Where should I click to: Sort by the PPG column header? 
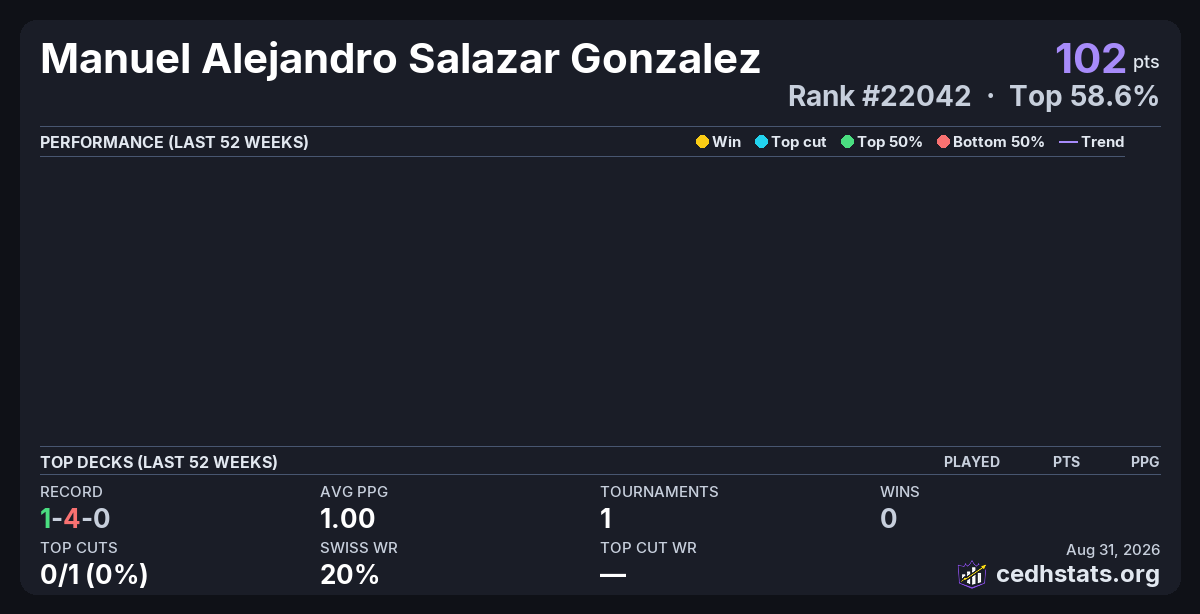pos(1145,462)
